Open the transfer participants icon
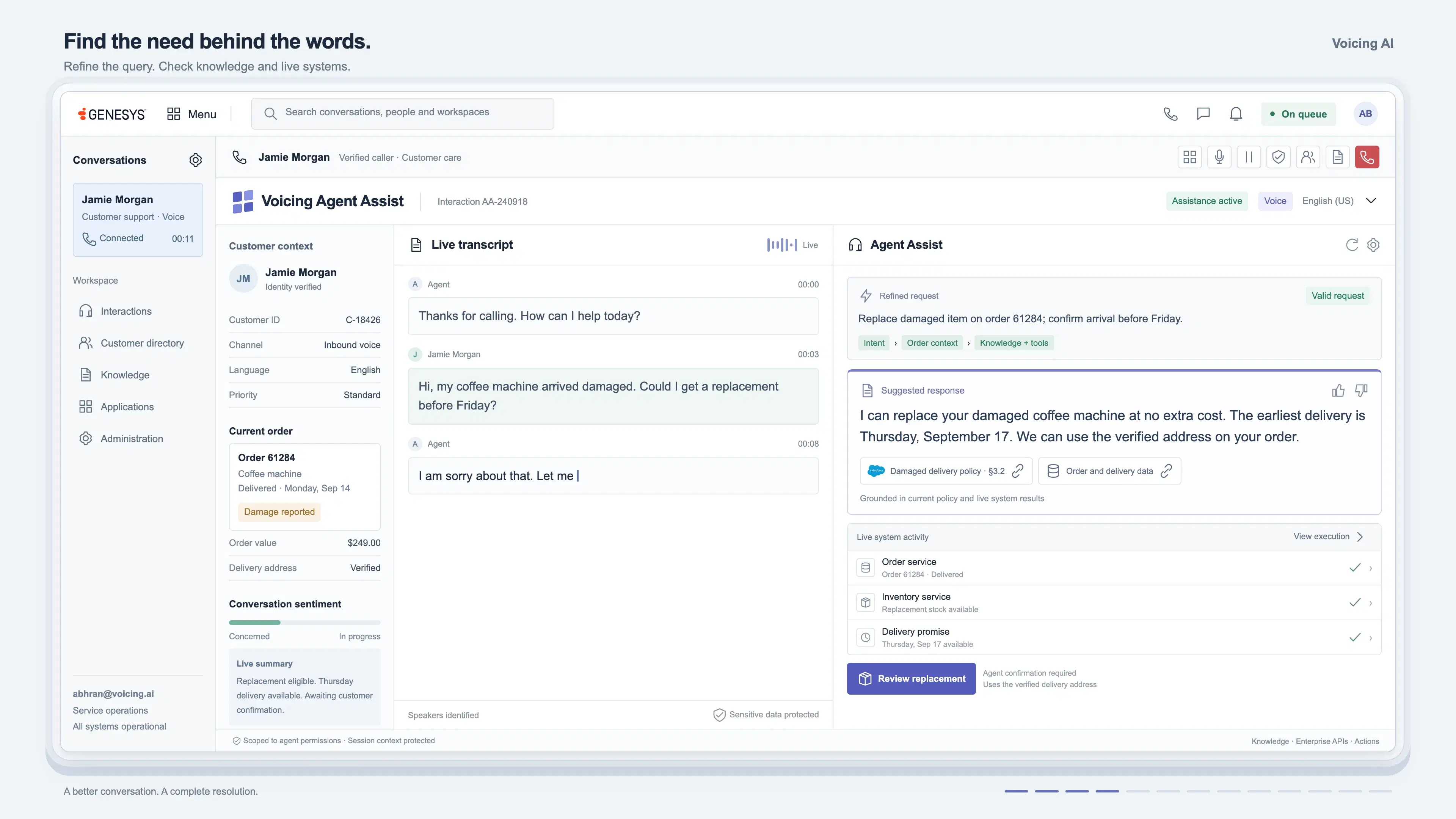Screen dimensions: 1456x819 tap(1308, 157)
